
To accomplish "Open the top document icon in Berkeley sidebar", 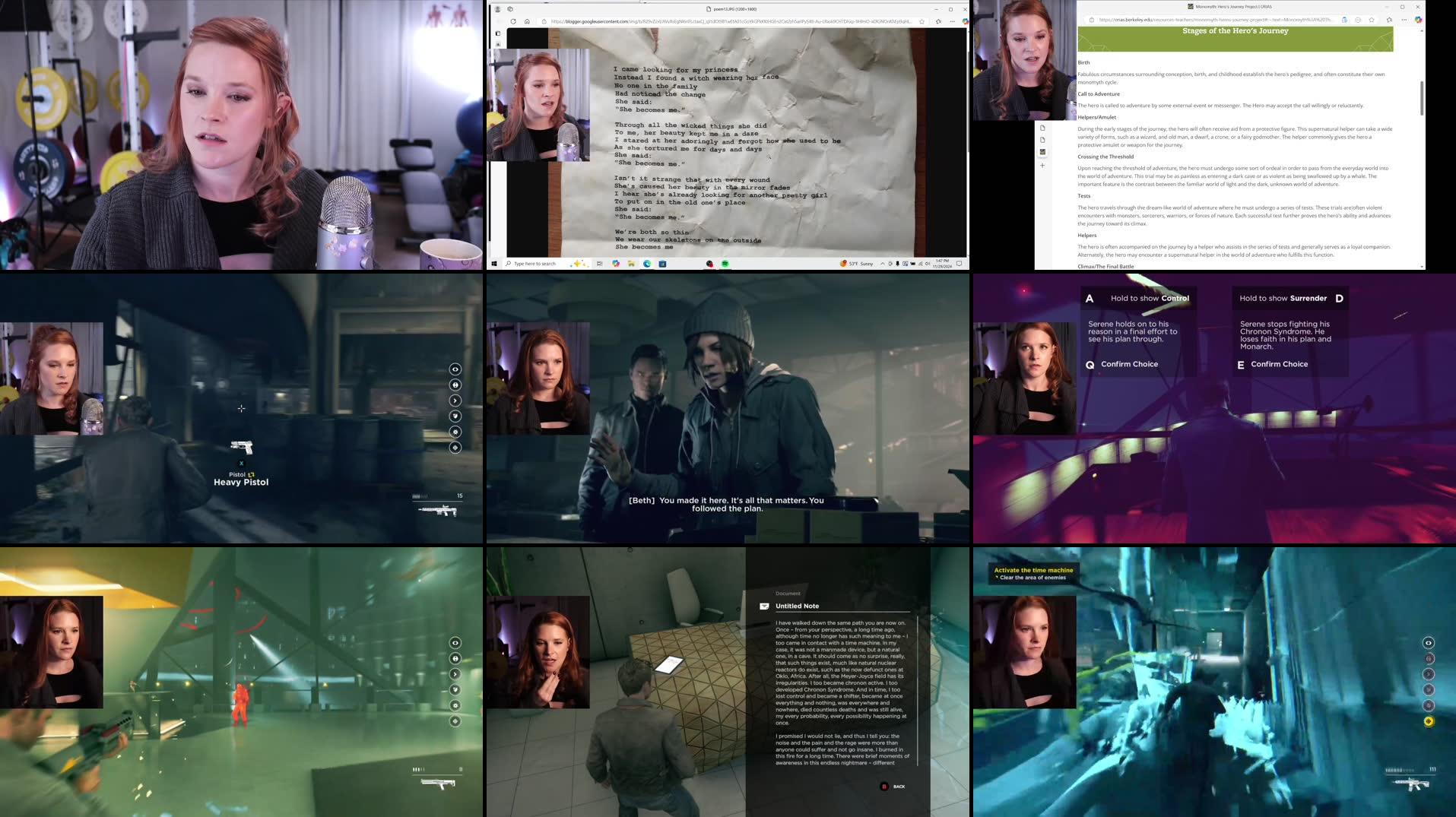I will pyautogui.click(x=1042, y=128).
